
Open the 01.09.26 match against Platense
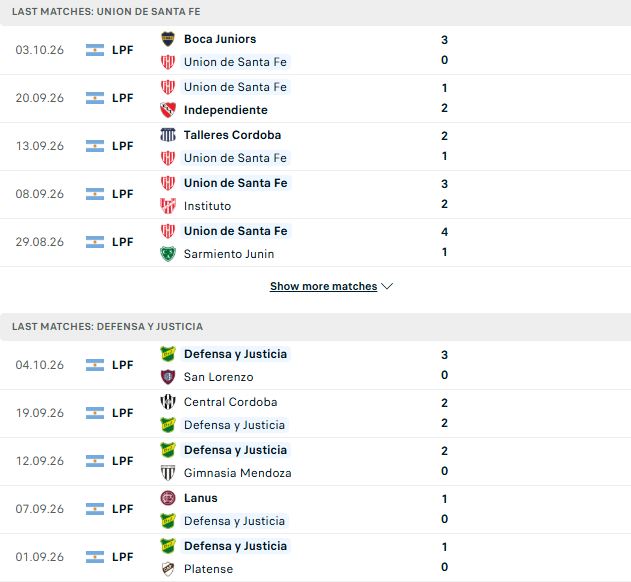click(316, 557)
